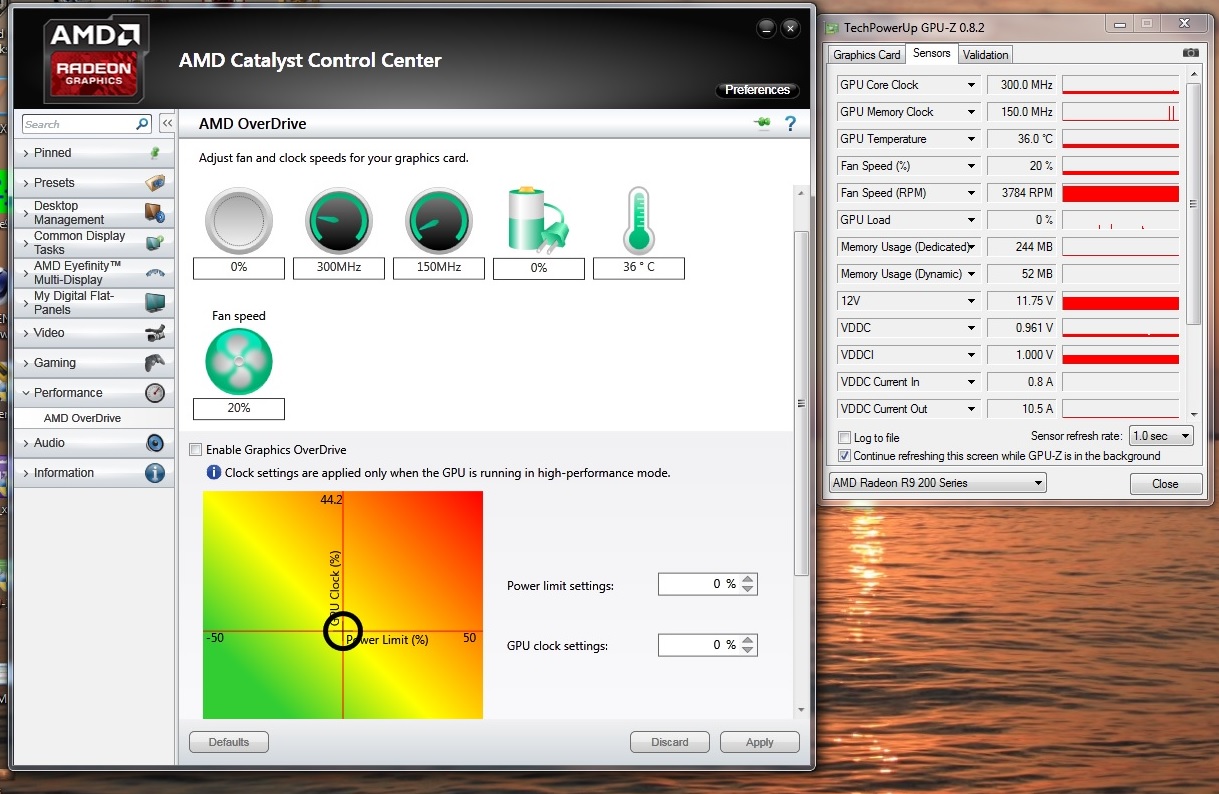Click the Video camera icon
Image resolution: width=1219 pixels, height=794 pixels.
tap(154, 333)
